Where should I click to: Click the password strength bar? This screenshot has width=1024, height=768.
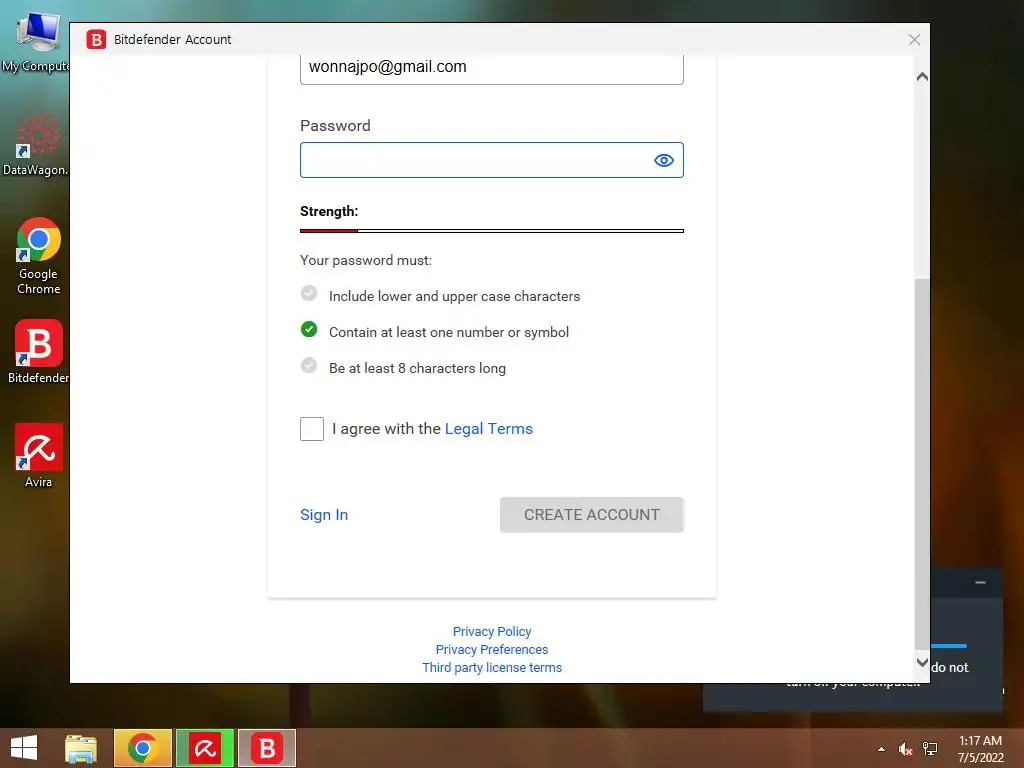pyautogui.click(x=492, y=231)
